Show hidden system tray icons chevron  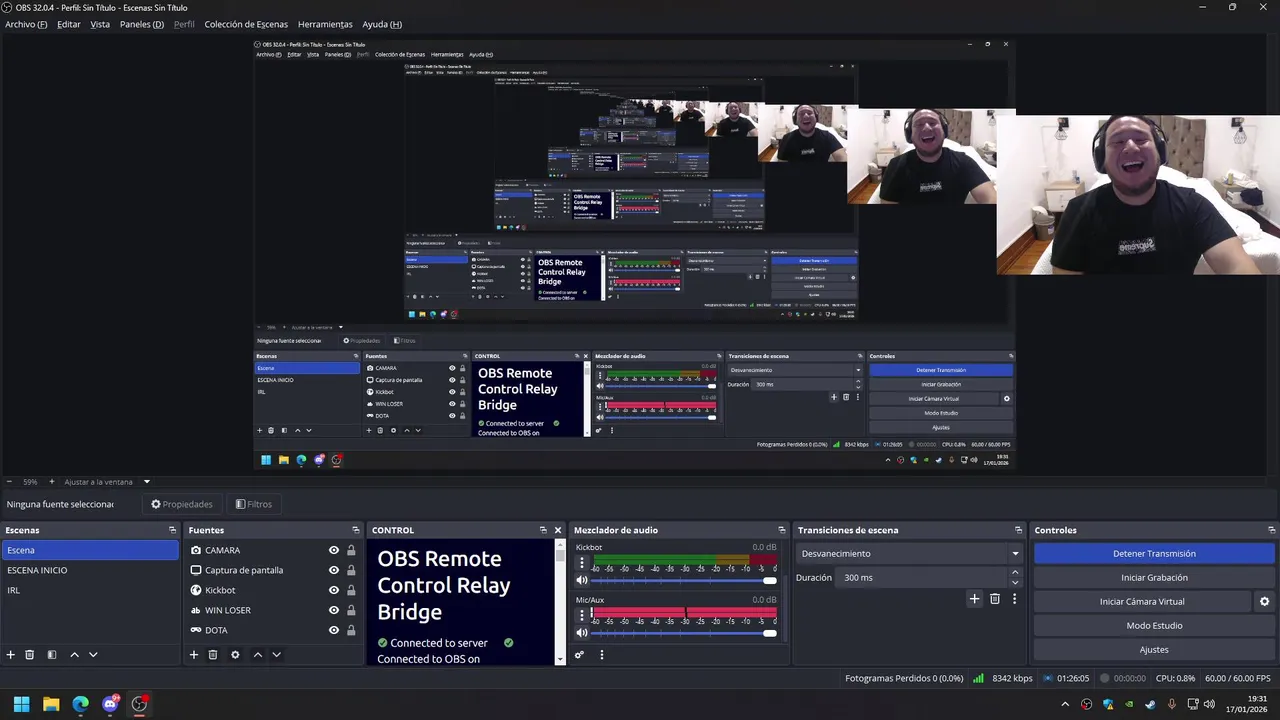[x=1065, y=704]
